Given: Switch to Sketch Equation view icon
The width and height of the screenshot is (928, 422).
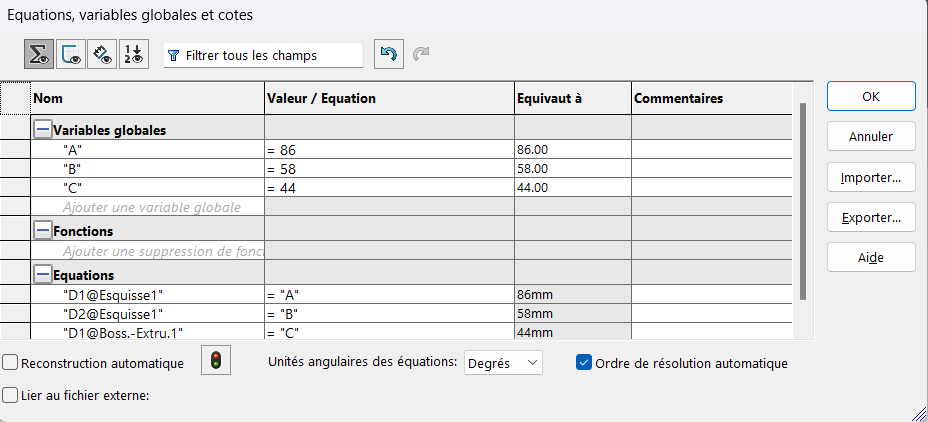Looking at the screenshot, I should pos(71,55).
